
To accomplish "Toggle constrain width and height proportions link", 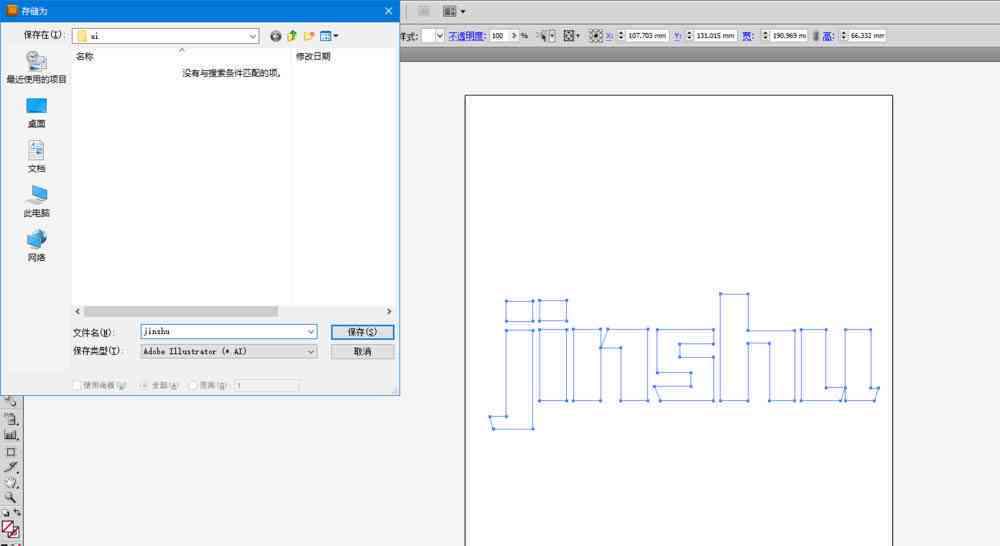I will pos(816,36).
